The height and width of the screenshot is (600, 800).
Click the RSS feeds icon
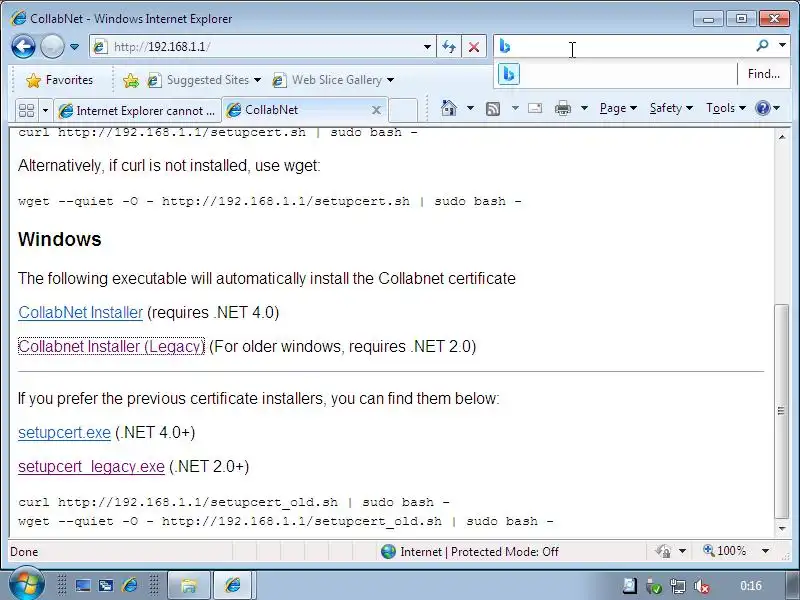493,108
